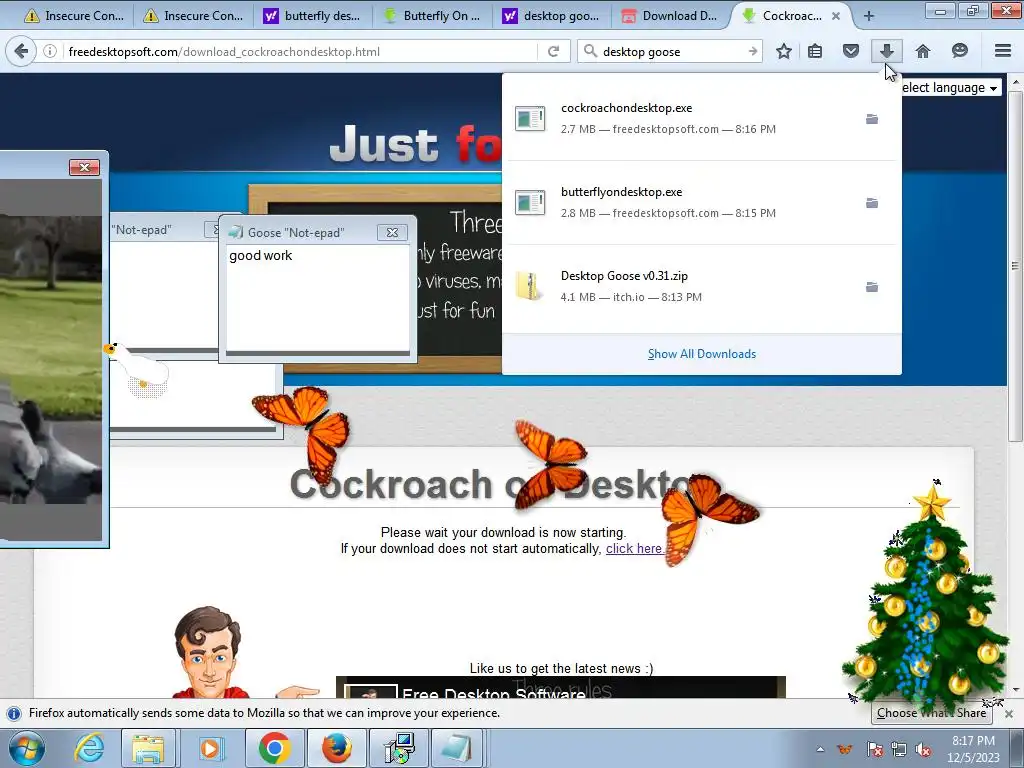Close the Goose Not-epad 'good work' window
Image resolution: width=1024 pixels, height=768 pixels.
coord(392,232)
